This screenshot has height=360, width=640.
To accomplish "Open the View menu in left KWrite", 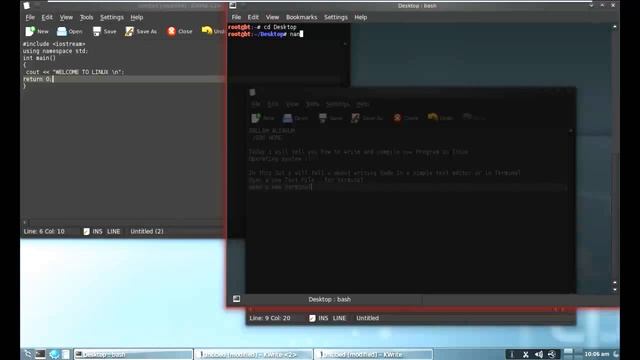I will [x=66, y=17].
